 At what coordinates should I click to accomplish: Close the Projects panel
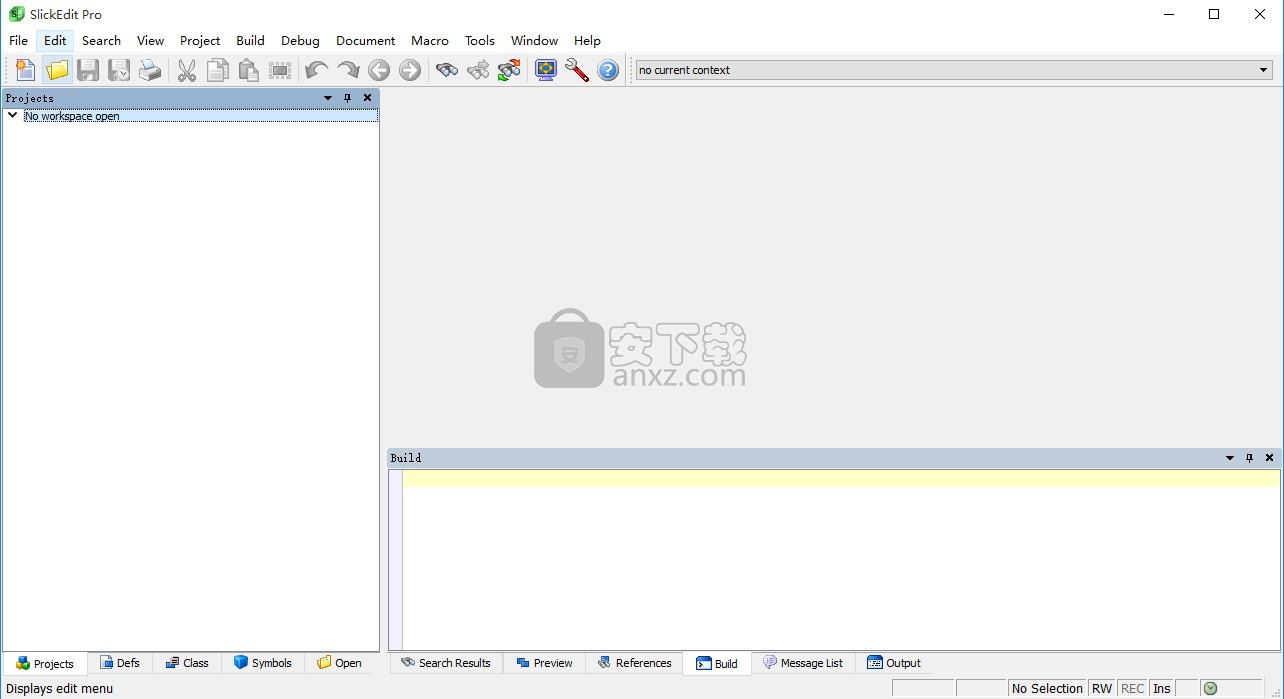(x=367, y=98)
